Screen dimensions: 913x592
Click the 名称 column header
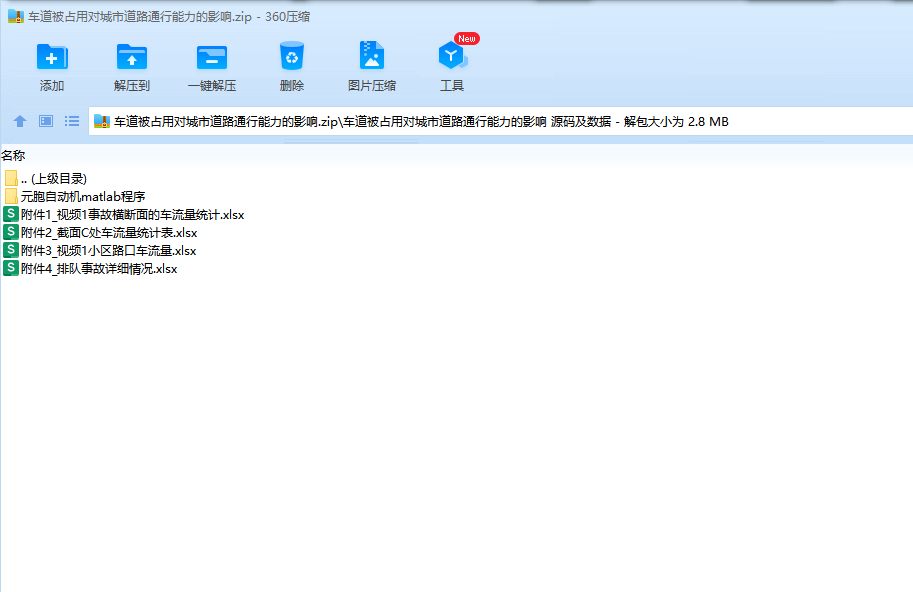(13, 155)
